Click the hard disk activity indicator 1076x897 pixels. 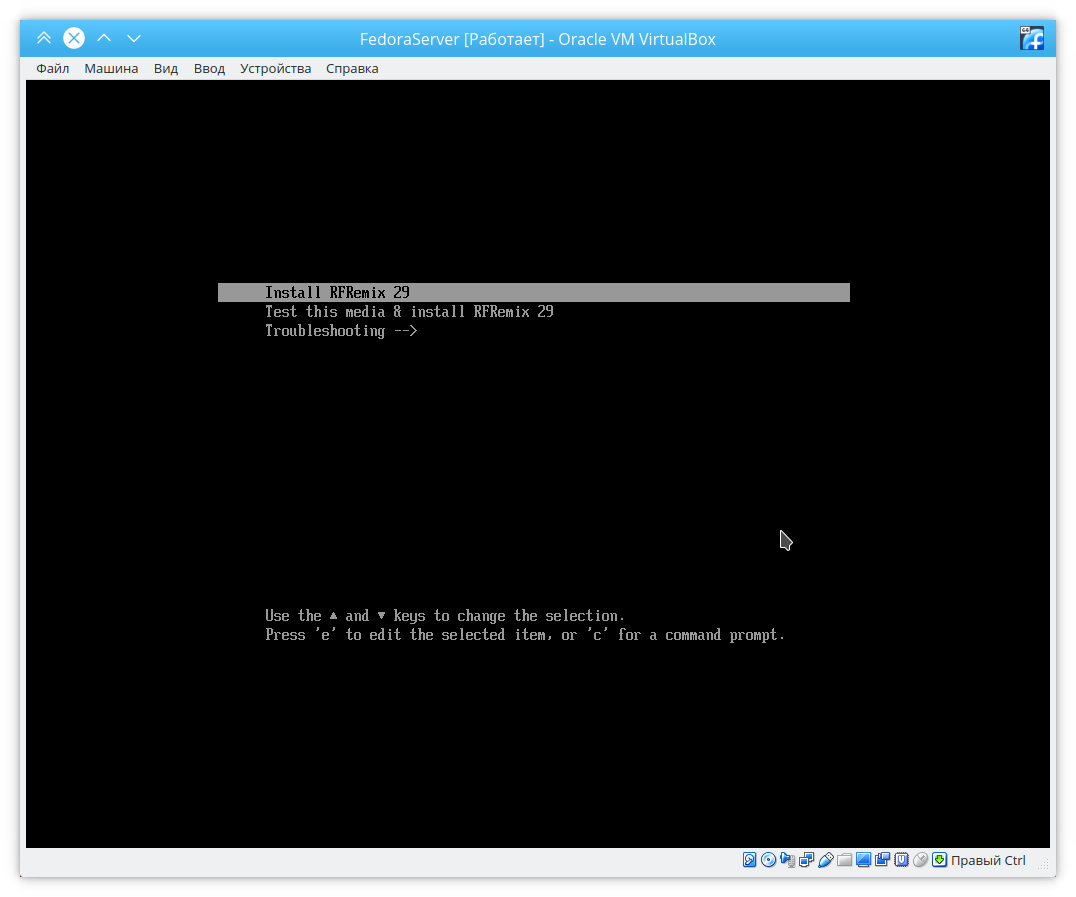[x=749, y=860]
